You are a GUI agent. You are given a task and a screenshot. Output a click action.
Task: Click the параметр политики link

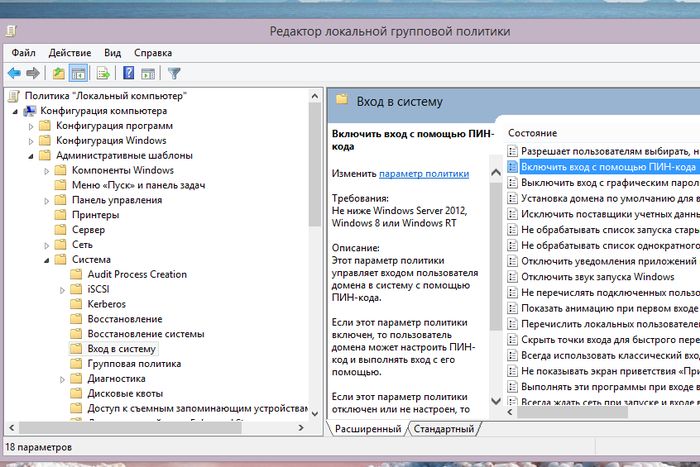click(x=424, y=174)
